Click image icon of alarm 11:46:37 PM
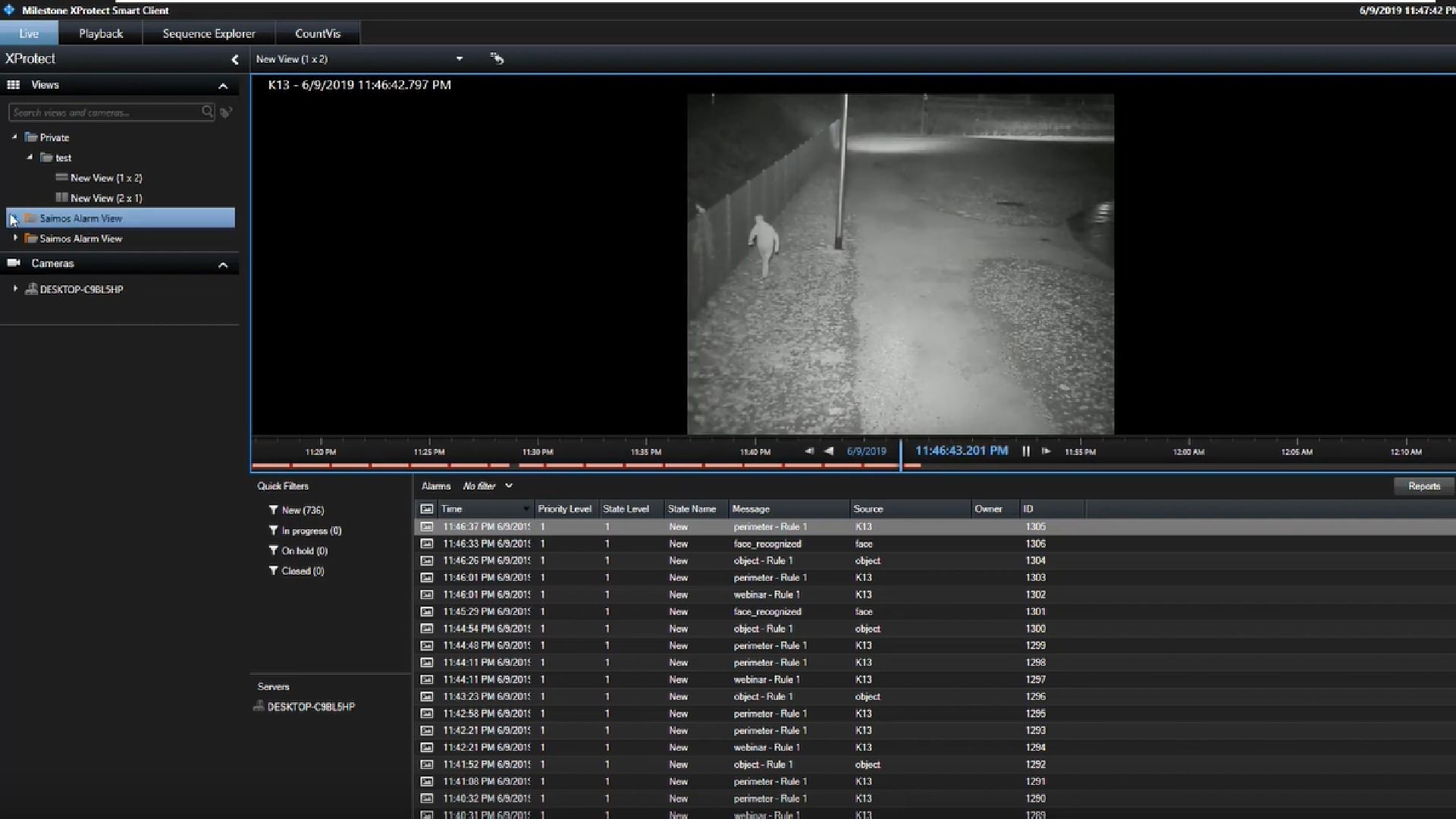This screenshot has width=1456, height=819. 427,526
